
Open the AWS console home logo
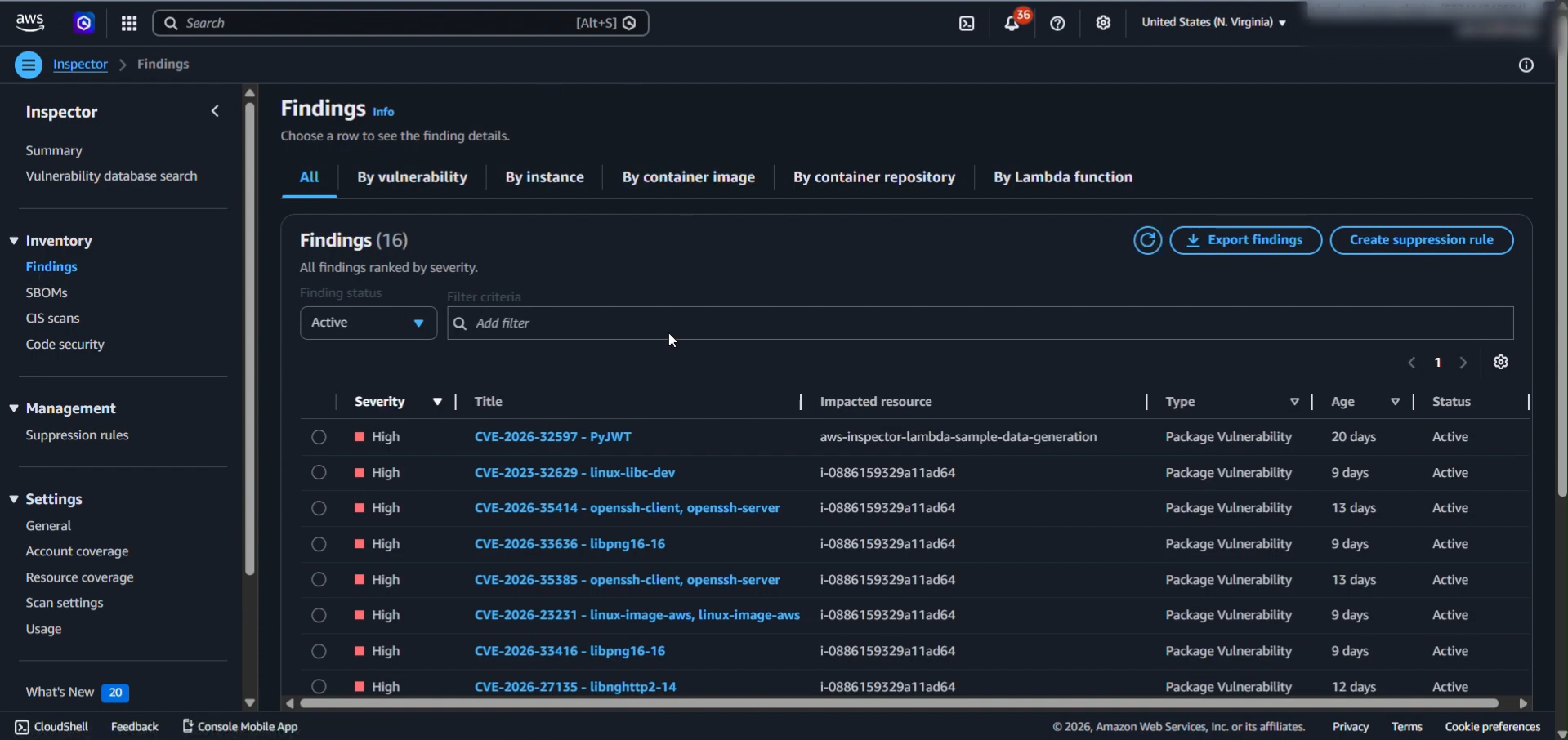pyautogui.click(x=30, y=23)
